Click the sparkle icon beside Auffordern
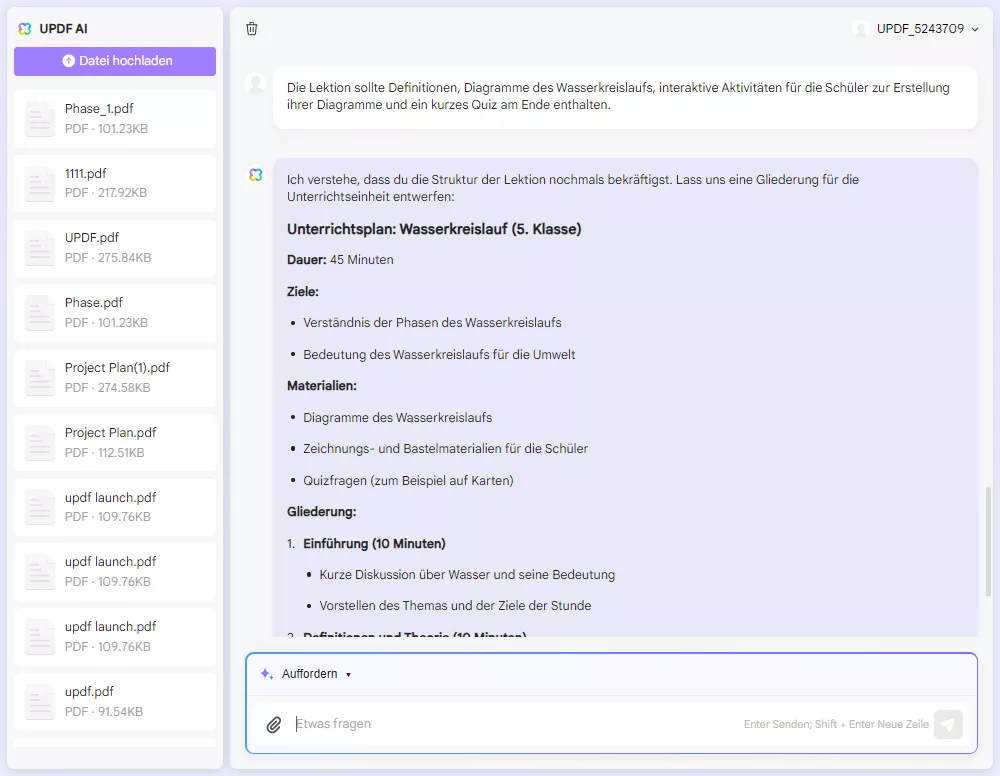Screen dimensions: 1000x776 267,674
